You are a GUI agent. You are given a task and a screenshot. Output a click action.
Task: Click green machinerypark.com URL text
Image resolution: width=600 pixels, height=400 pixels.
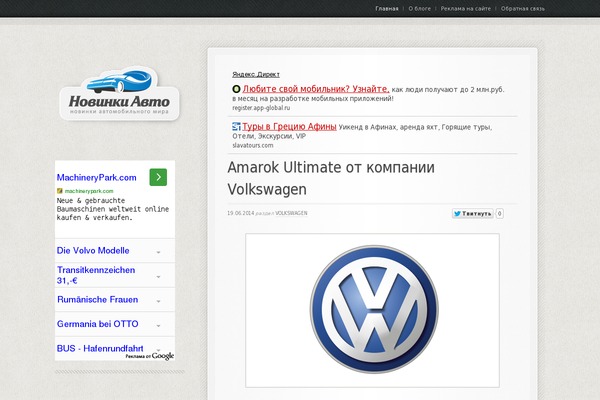click(89, 191)
